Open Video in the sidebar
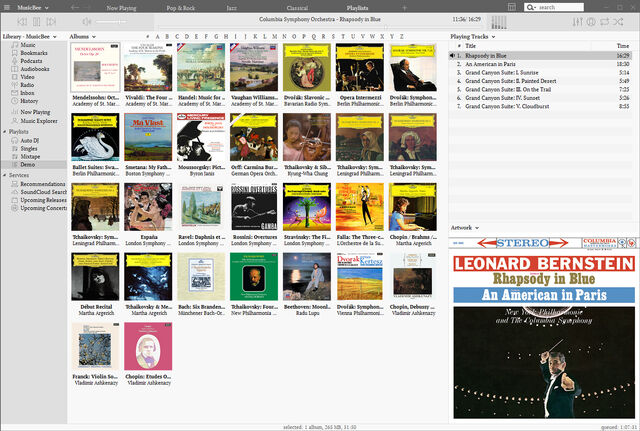This screenshot has width=640, height=431. [27, 77]
